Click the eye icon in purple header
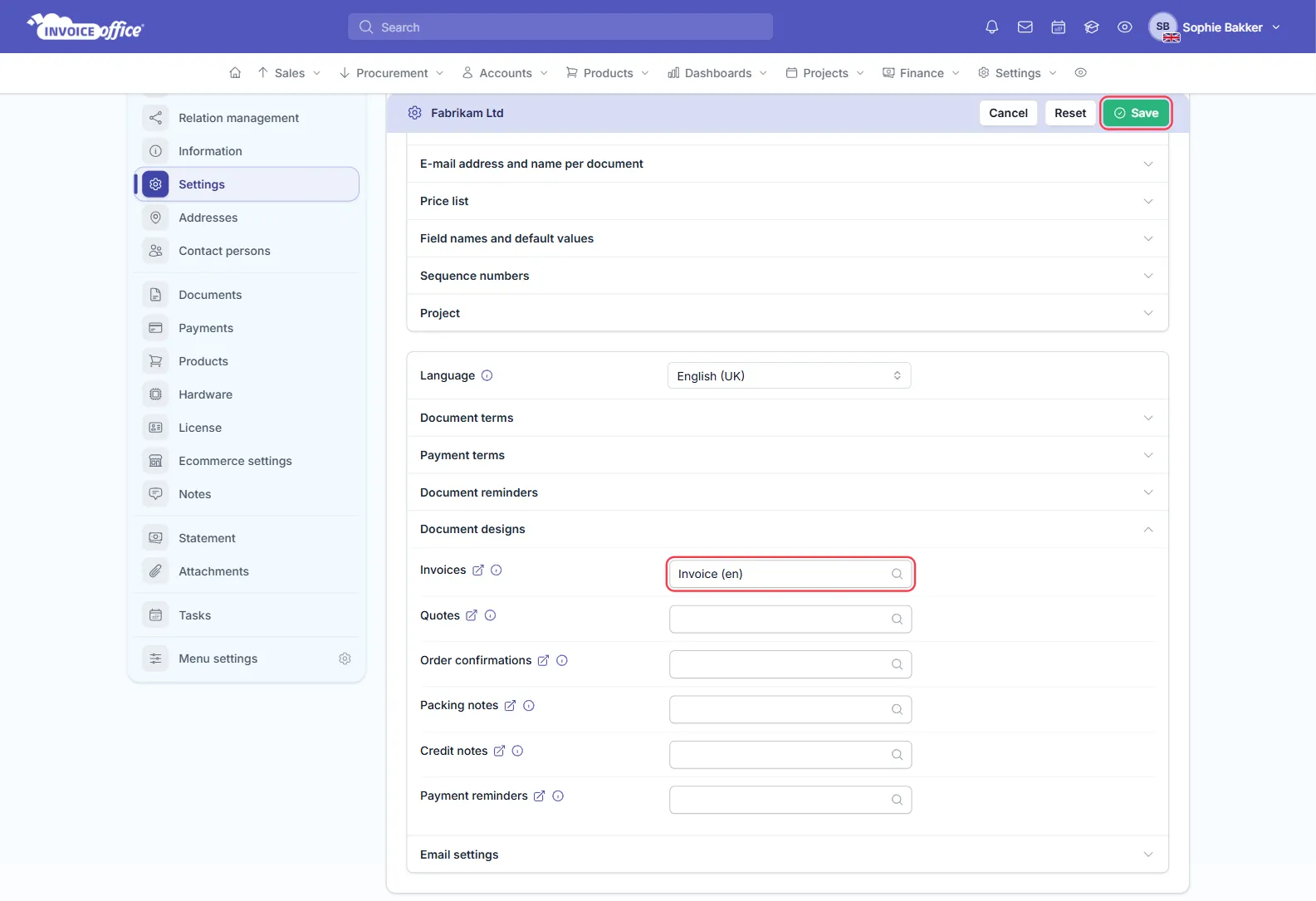The height and width of the screenshot is (901, 1316). point(1124,27)
